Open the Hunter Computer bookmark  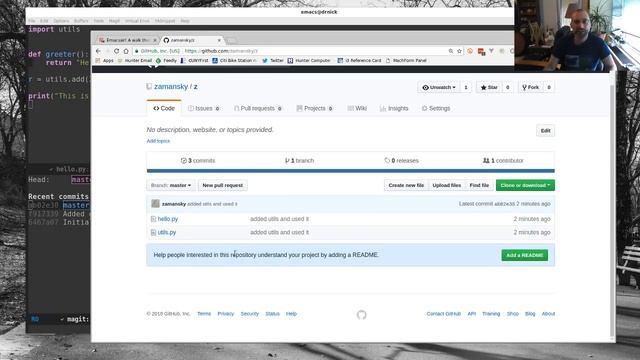coord(309,60)
